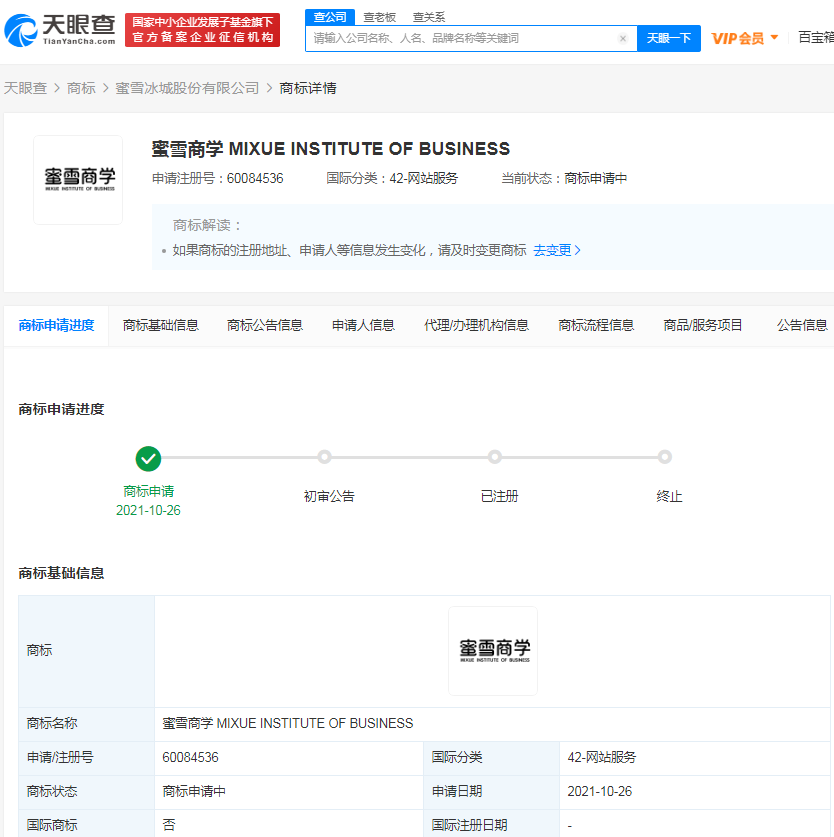This screenshot has height=837, width=834.
Task: Open the 百宝箱 menu
Action: coord(816,37)
